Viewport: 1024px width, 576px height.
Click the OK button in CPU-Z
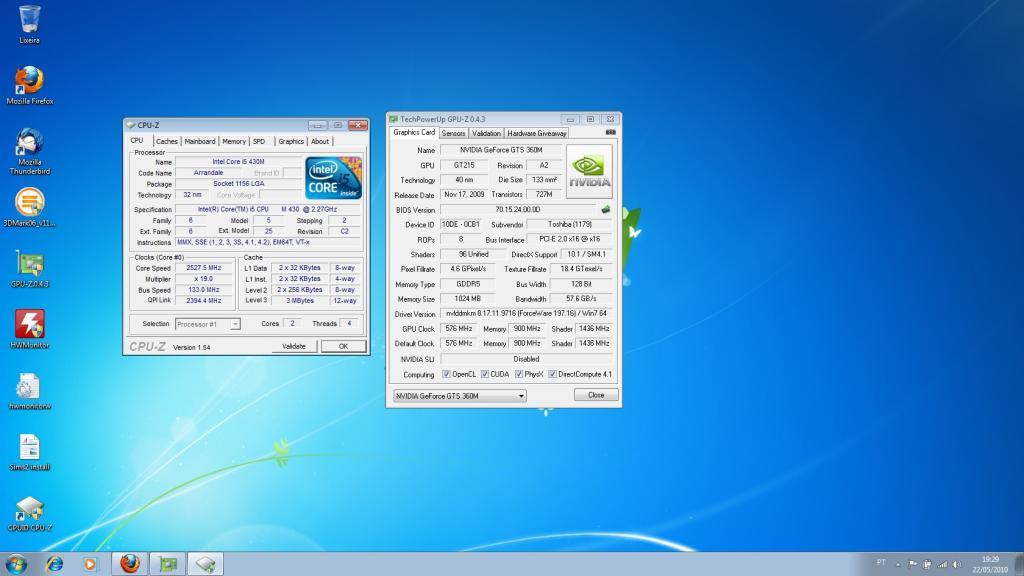pyautogui.click(x=344, y=346)
